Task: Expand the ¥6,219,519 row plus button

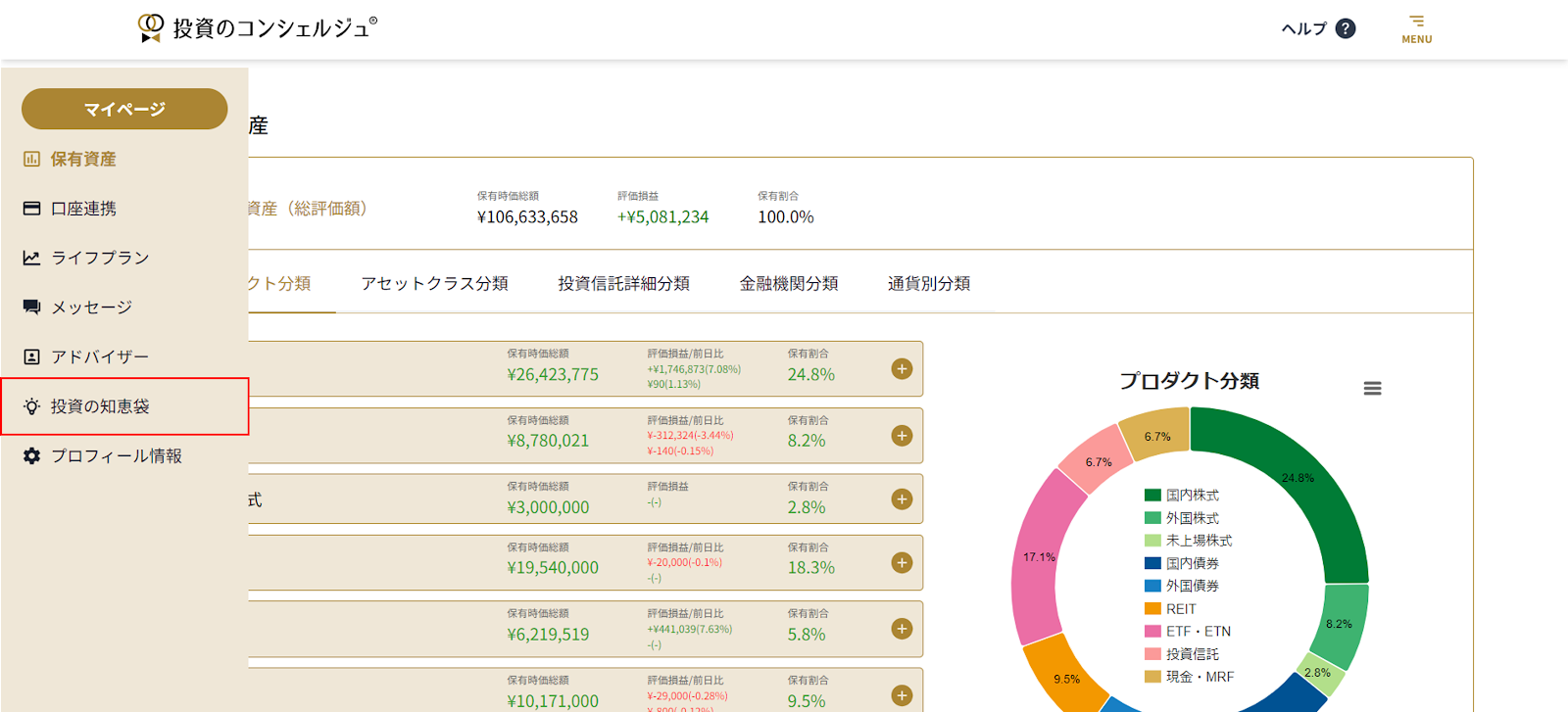Action: [x=902, y=629]
